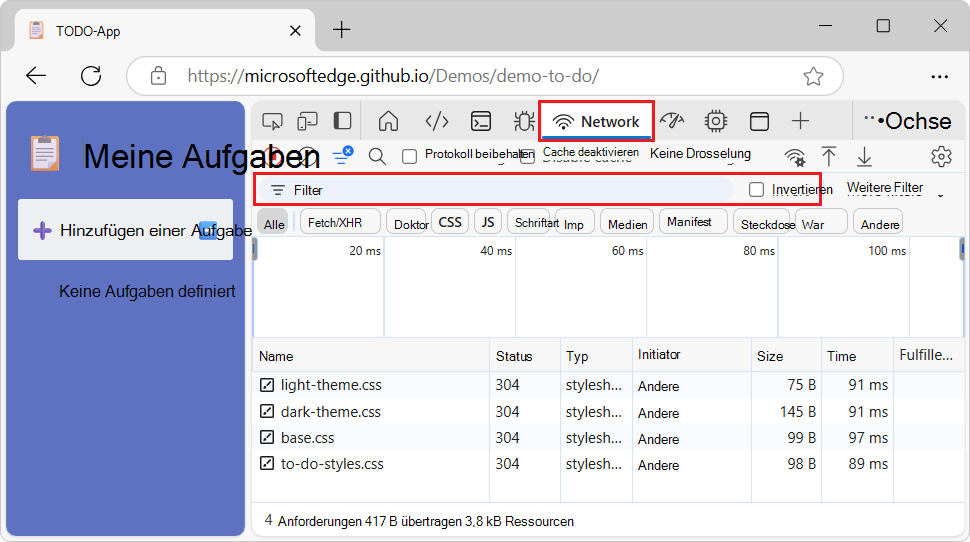Sort by Typ column header
Viewport: 970px width, 542px height.
pos(596,356)
